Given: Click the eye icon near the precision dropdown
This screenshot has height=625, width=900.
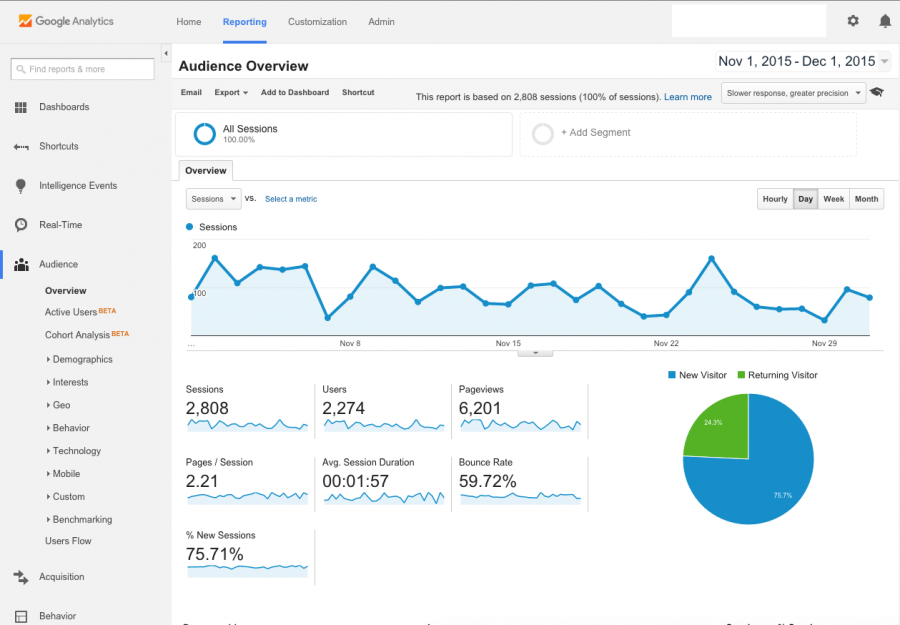Looking at the screenshot, I should pos(877,92).
